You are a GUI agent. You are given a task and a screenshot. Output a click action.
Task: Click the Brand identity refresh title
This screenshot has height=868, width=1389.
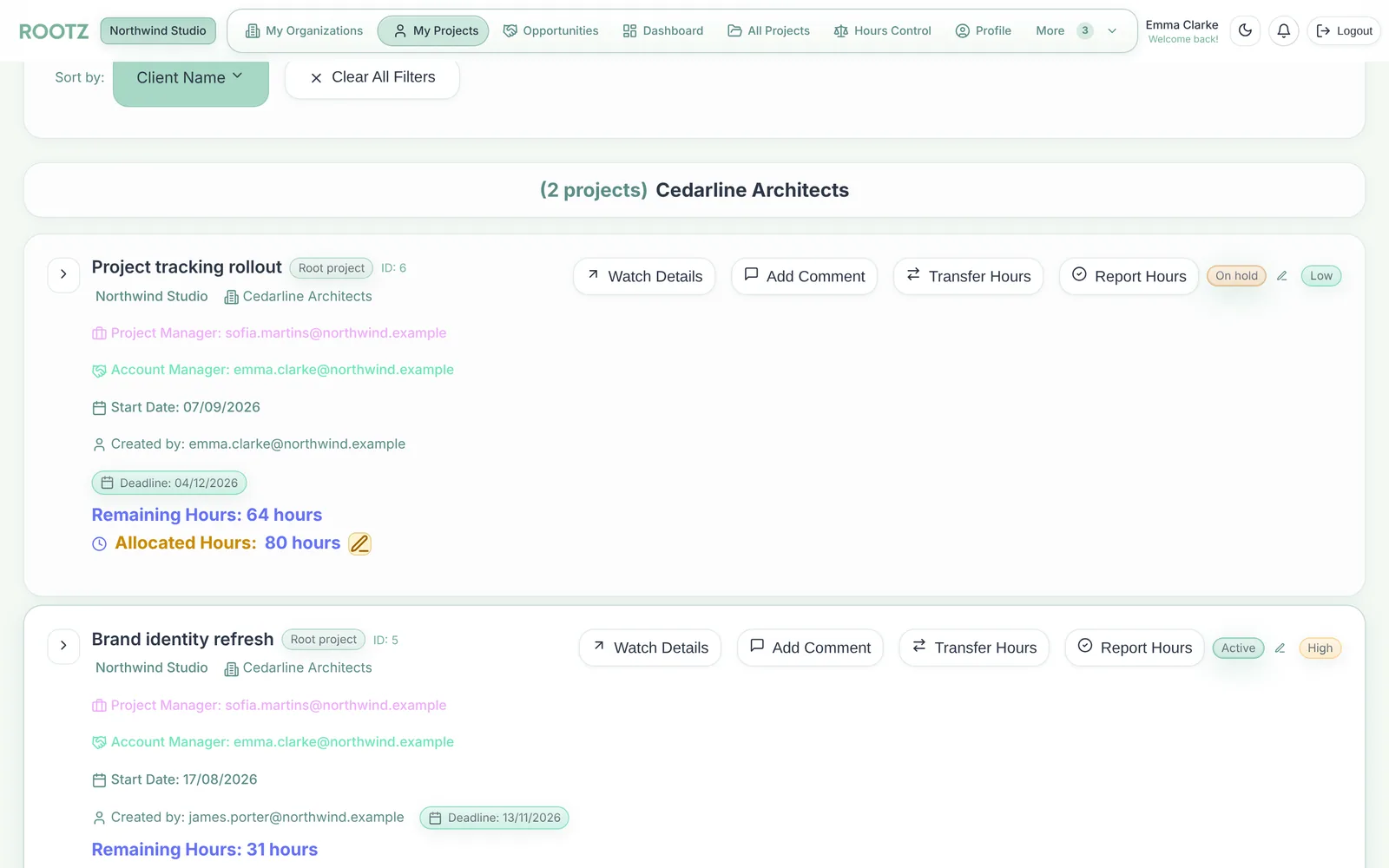[182, 640]
